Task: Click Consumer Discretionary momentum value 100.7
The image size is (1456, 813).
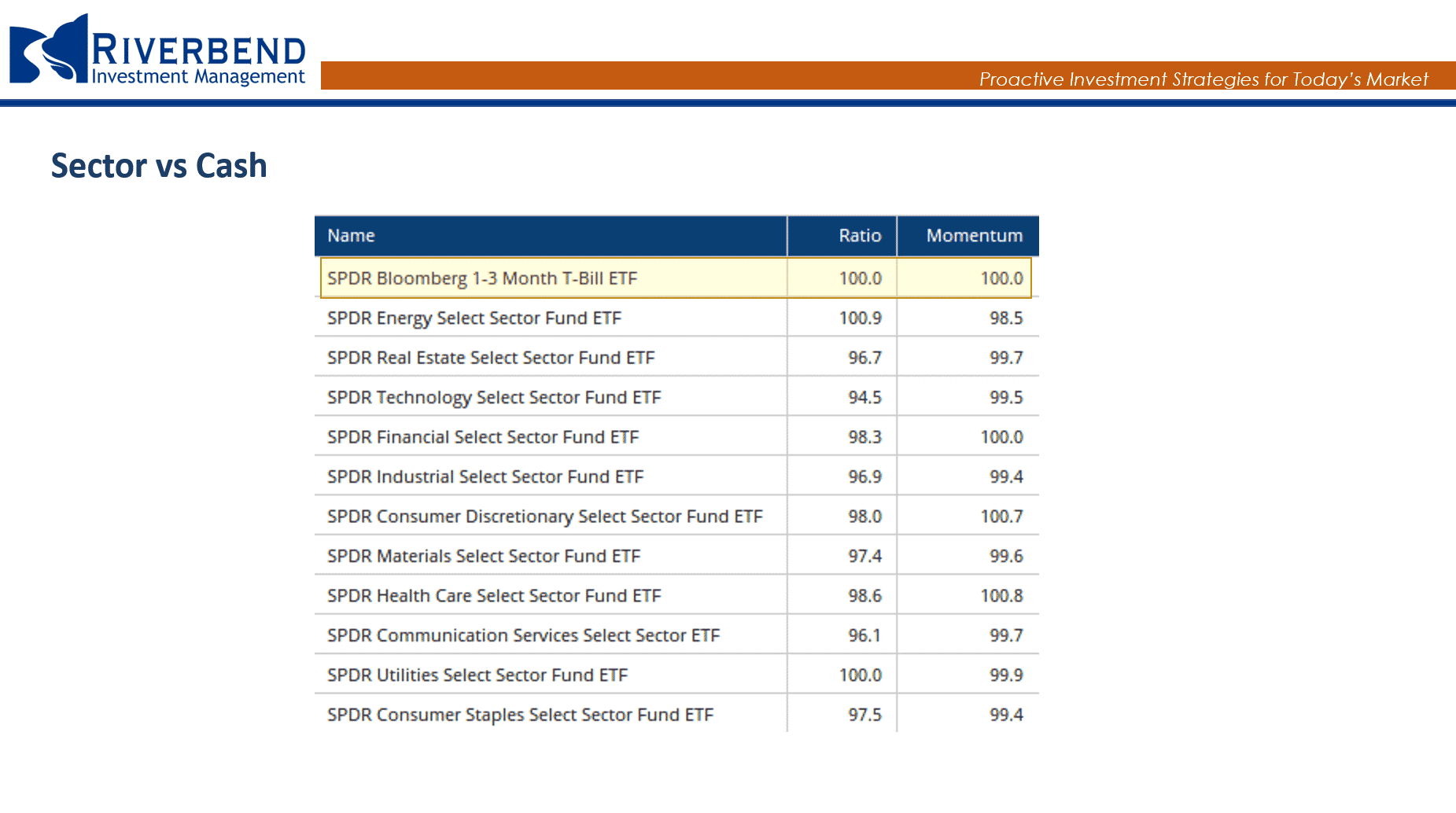Action: (x=1001, y=517)
